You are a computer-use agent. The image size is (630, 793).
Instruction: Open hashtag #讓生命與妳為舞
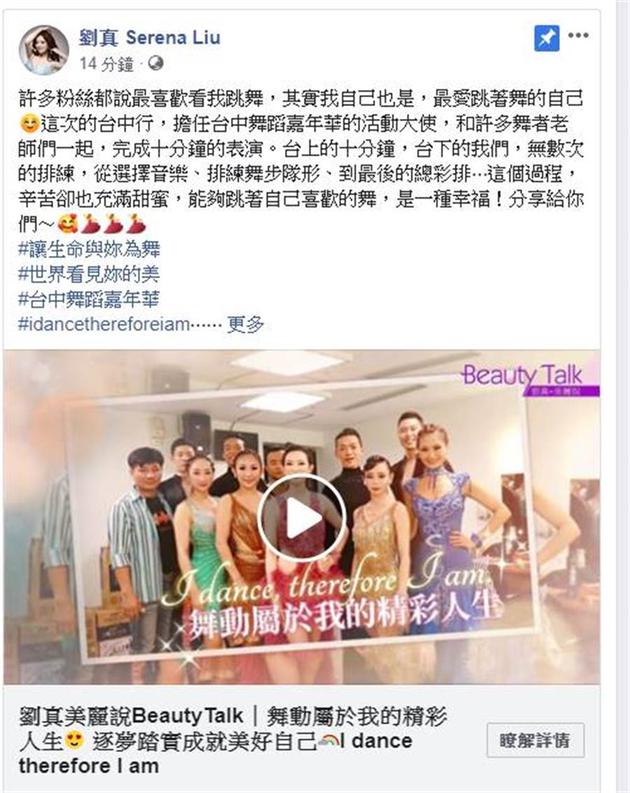tap(89, 249)
